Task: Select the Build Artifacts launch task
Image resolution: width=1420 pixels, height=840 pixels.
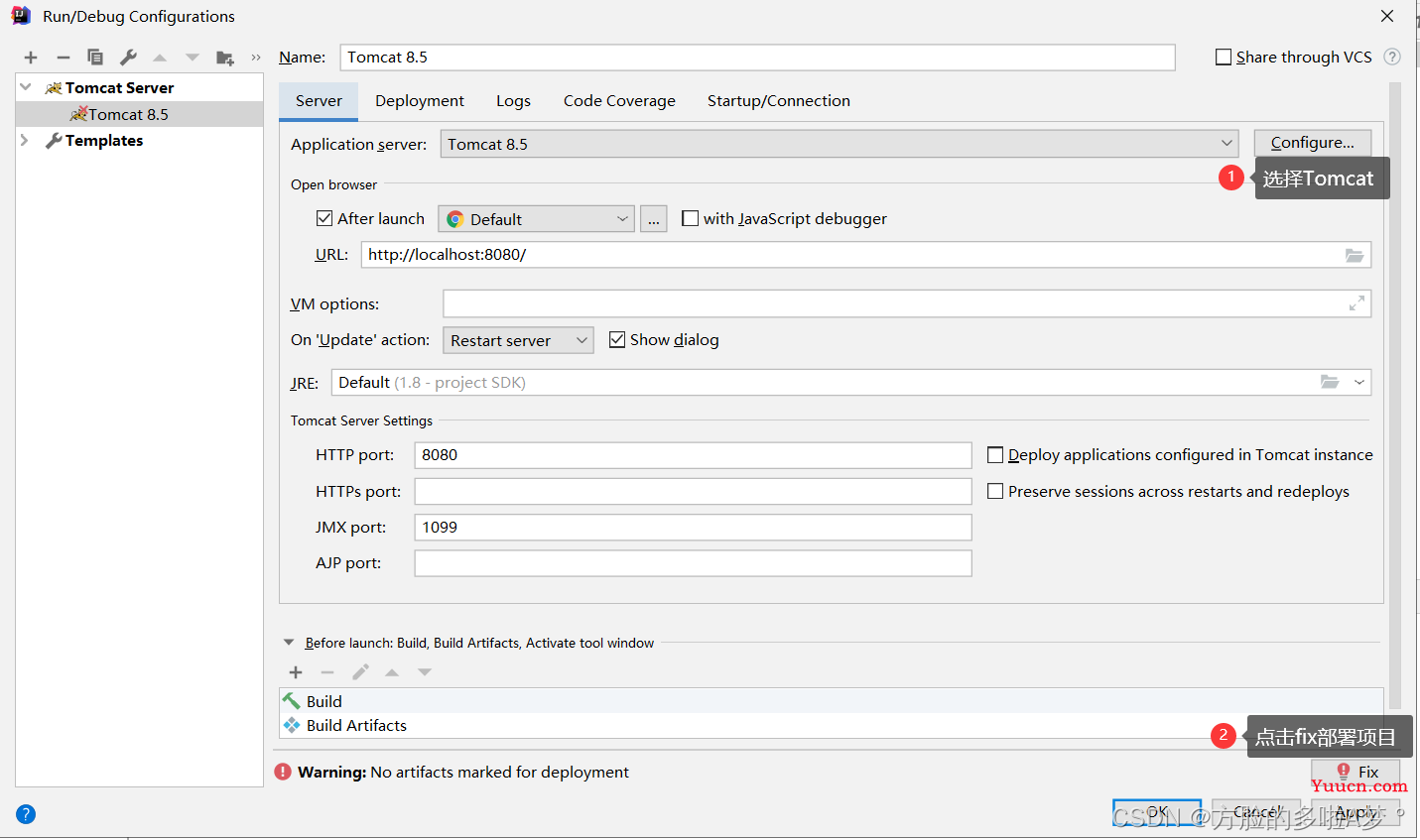Action: pyautogui.click(x=831, y=725)
